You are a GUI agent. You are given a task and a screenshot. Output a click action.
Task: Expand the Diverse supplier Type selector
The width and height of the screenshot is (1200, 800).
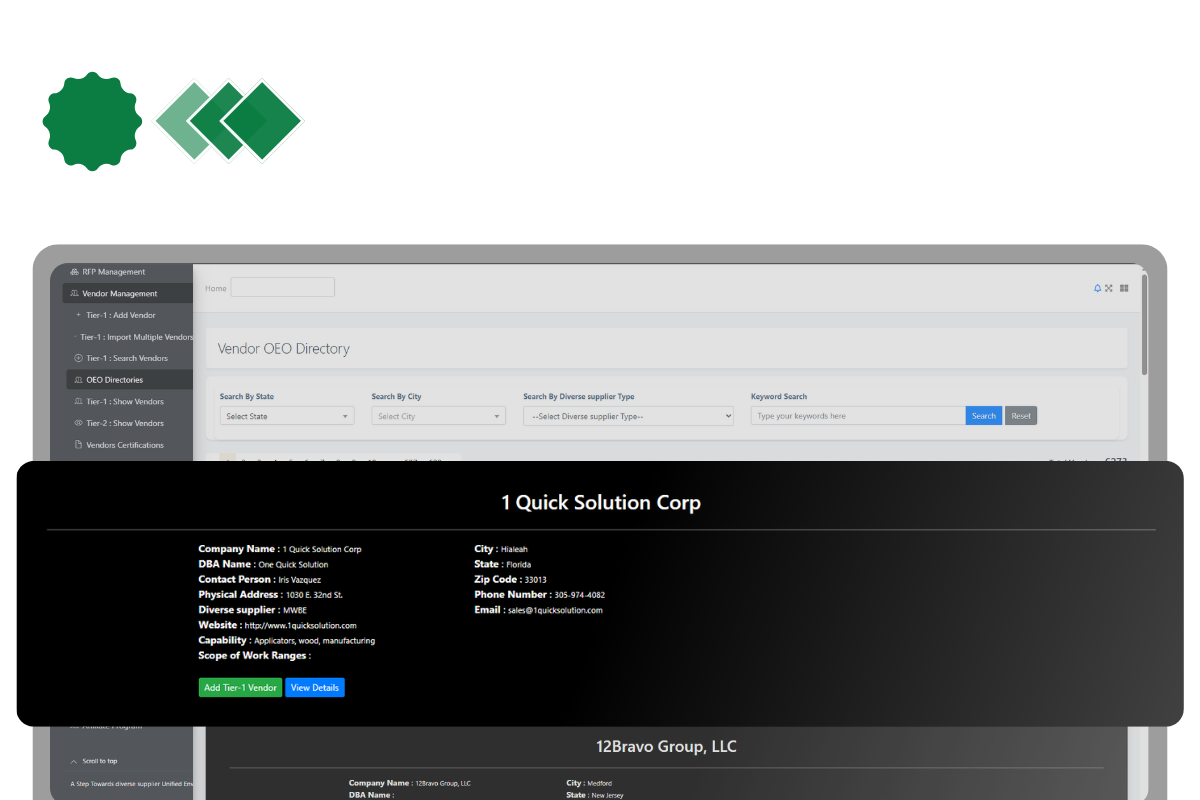628,415
